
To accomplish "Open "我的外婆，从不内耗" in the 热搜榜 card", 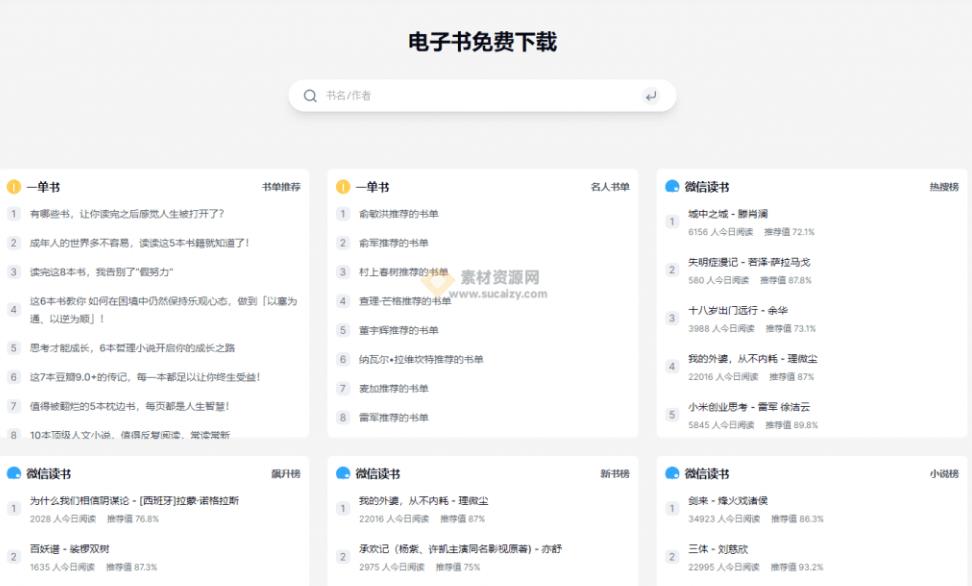I will click(753, 359).
